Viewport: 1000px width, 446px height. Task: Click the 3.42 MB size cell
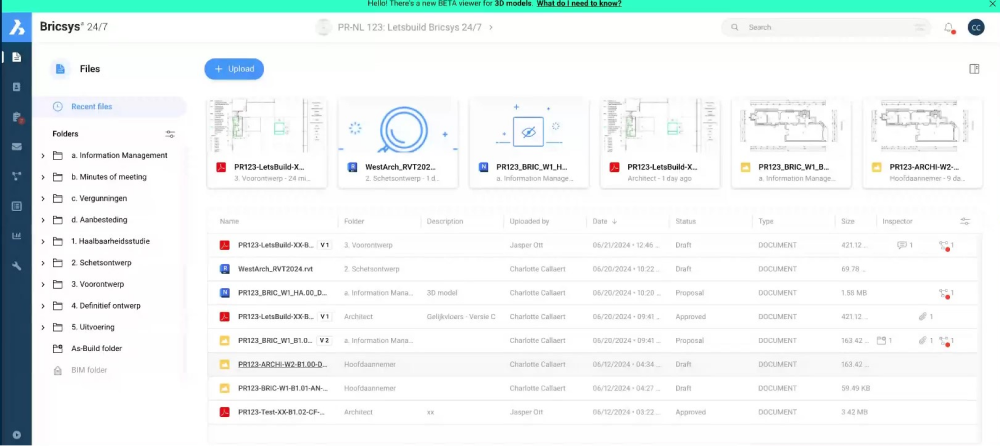pos(854,412)
